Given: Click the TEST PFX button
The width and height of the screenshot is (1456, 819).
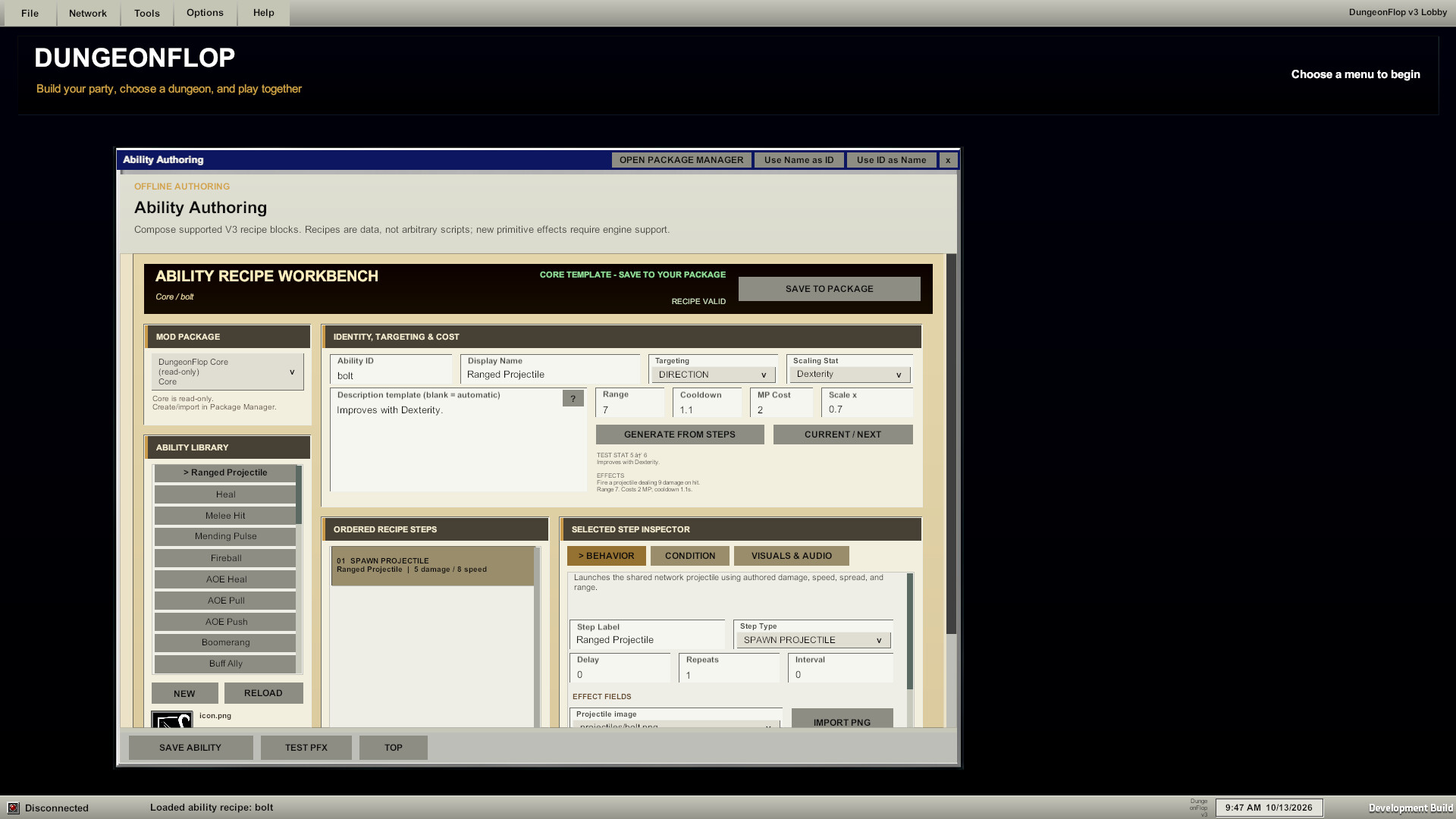Looking at the screenshot, I should [x=306, y=748].
